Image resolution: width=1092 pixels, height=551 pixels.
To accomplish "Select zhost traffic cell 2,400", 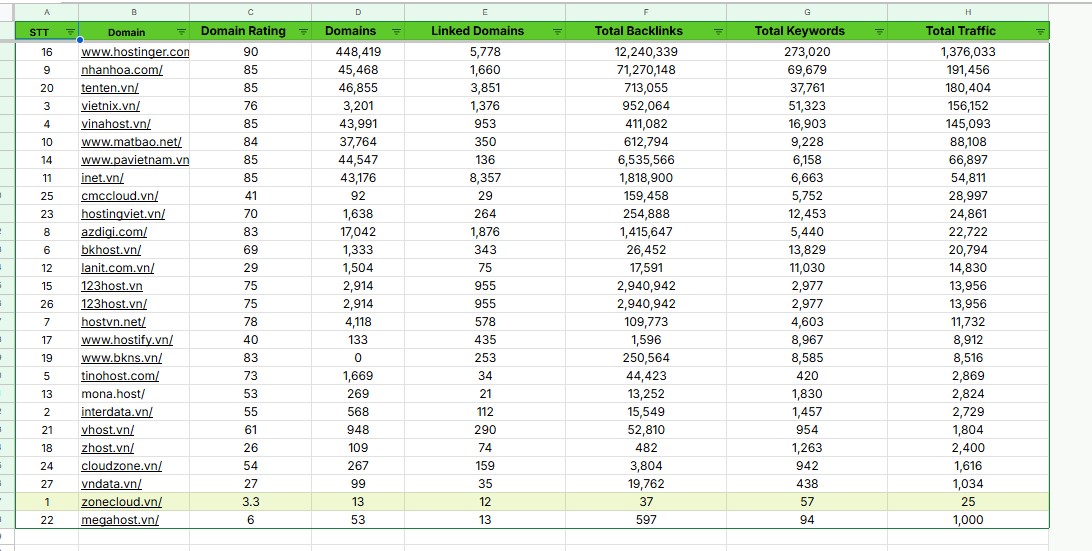I will [x=968, y=449].
